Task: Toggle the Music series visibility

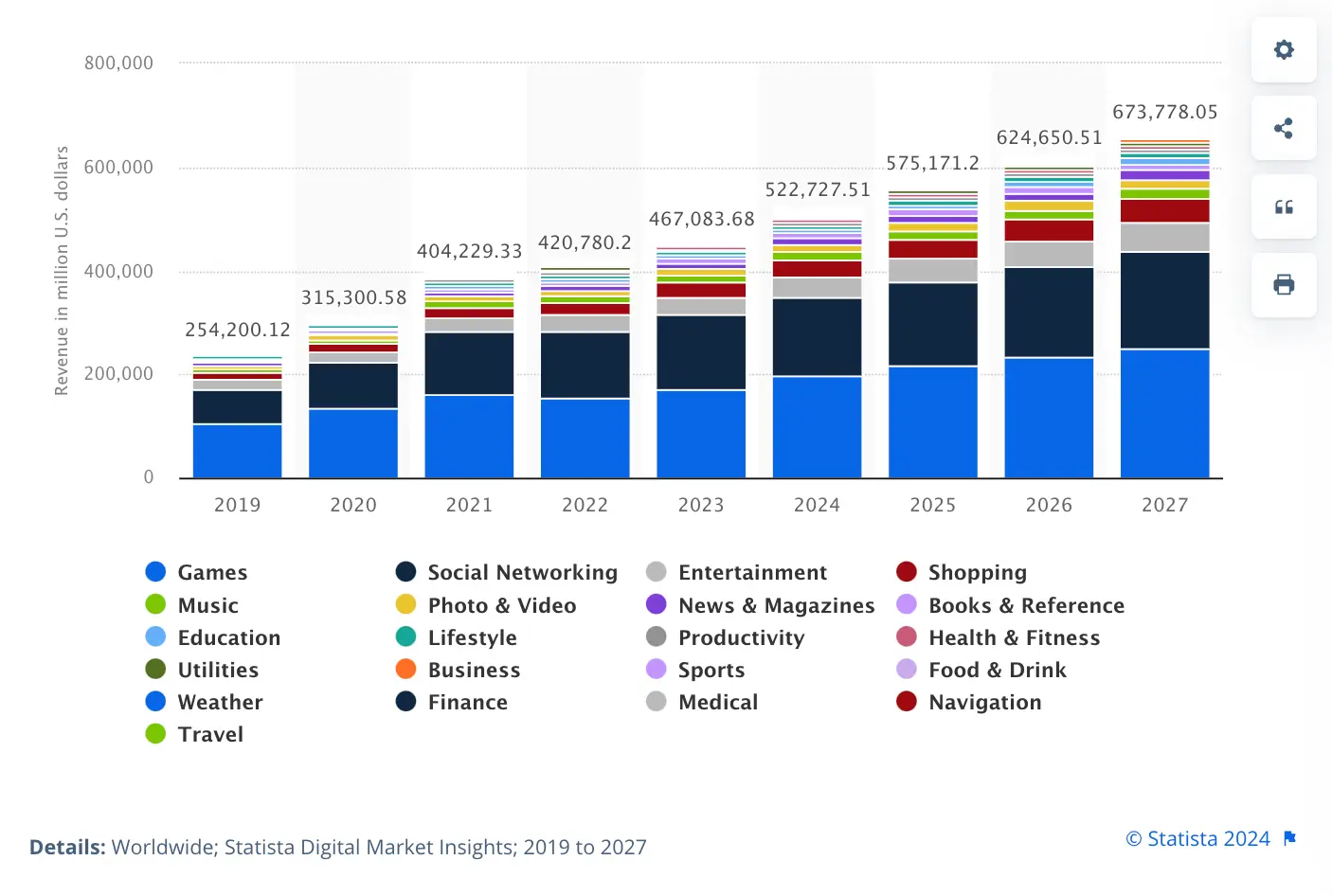Action: coord(206,604)
